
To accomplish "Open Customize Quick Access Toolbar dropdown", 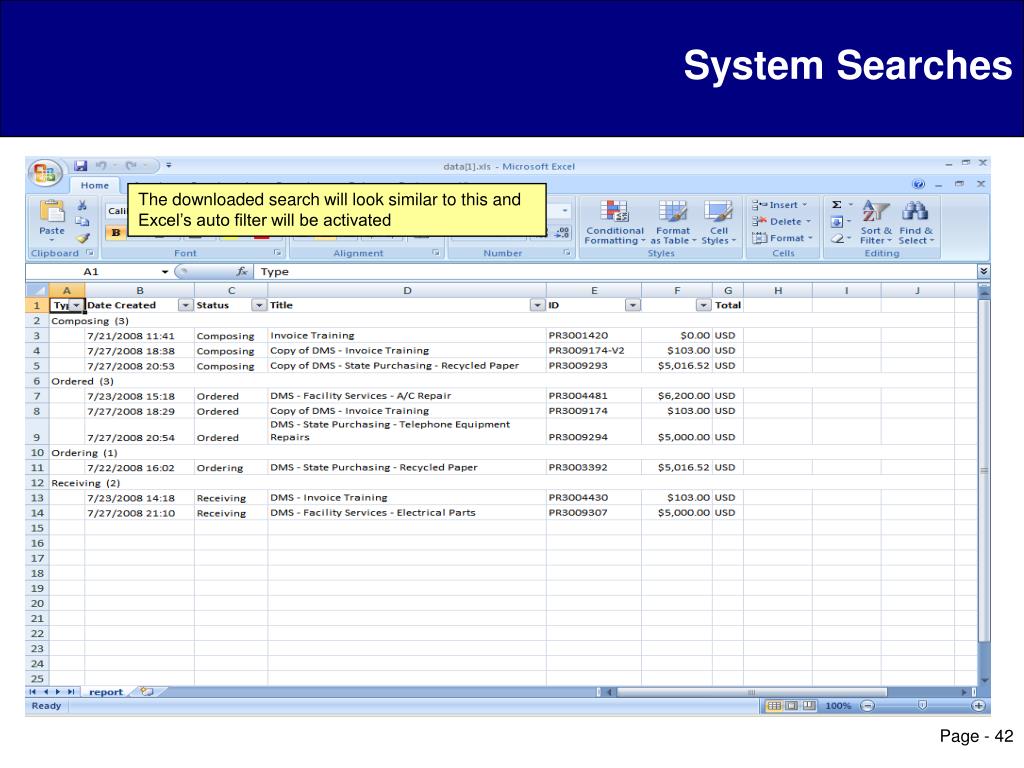I will pos(168,166).
